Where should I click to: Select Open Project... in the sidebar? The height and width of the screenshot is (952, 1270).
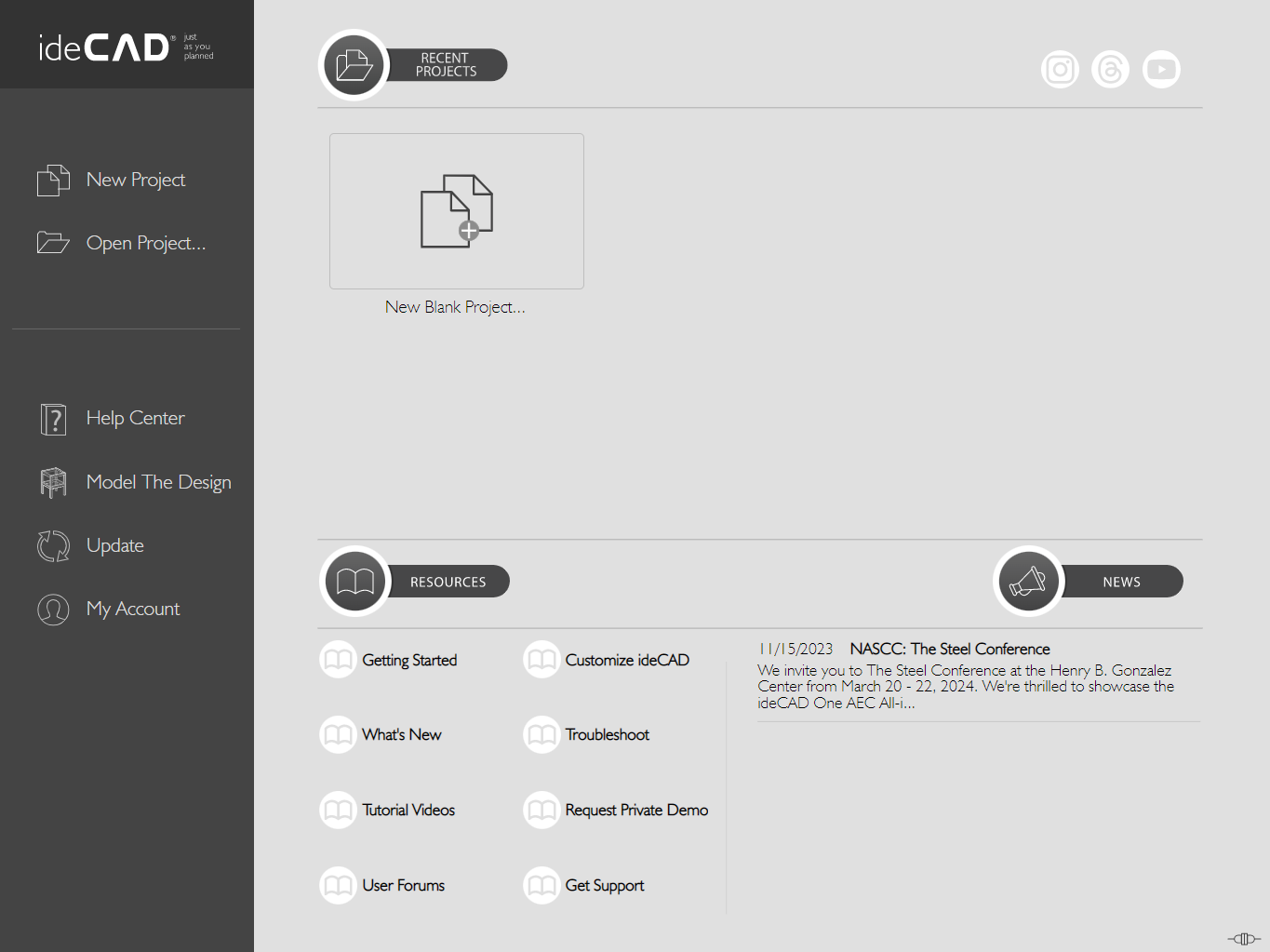coord(146,243)
